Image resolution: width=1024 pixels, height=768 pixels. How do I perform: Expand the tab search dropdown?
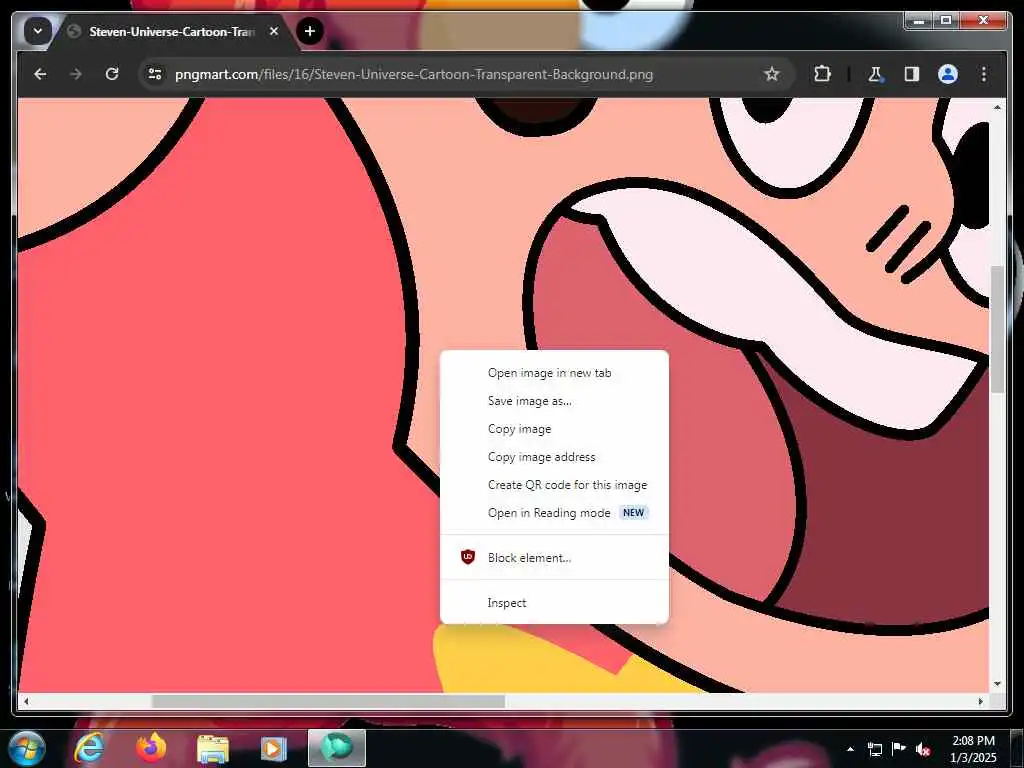point(38,31)
